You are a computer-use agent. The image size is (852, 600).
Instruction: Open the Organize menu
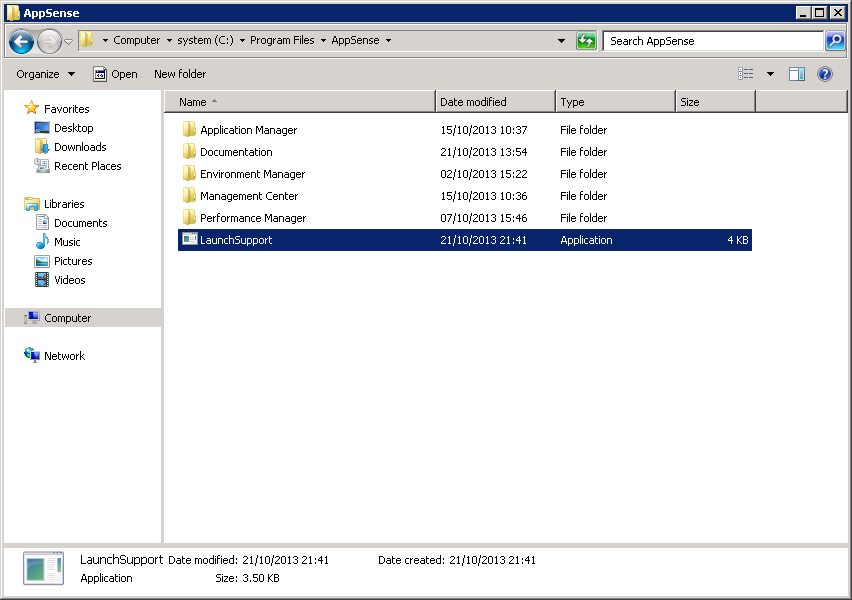[x=46, y=74]
